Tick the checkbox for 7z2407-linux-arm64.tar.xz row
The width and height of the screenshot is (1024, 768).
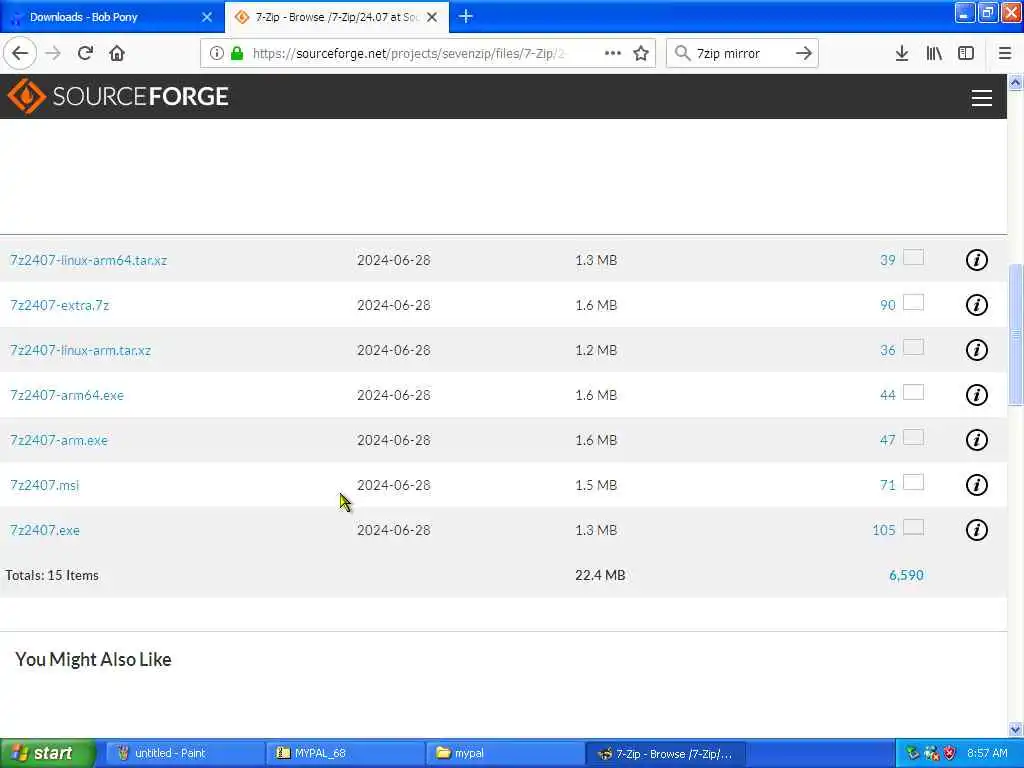point(913,257)
